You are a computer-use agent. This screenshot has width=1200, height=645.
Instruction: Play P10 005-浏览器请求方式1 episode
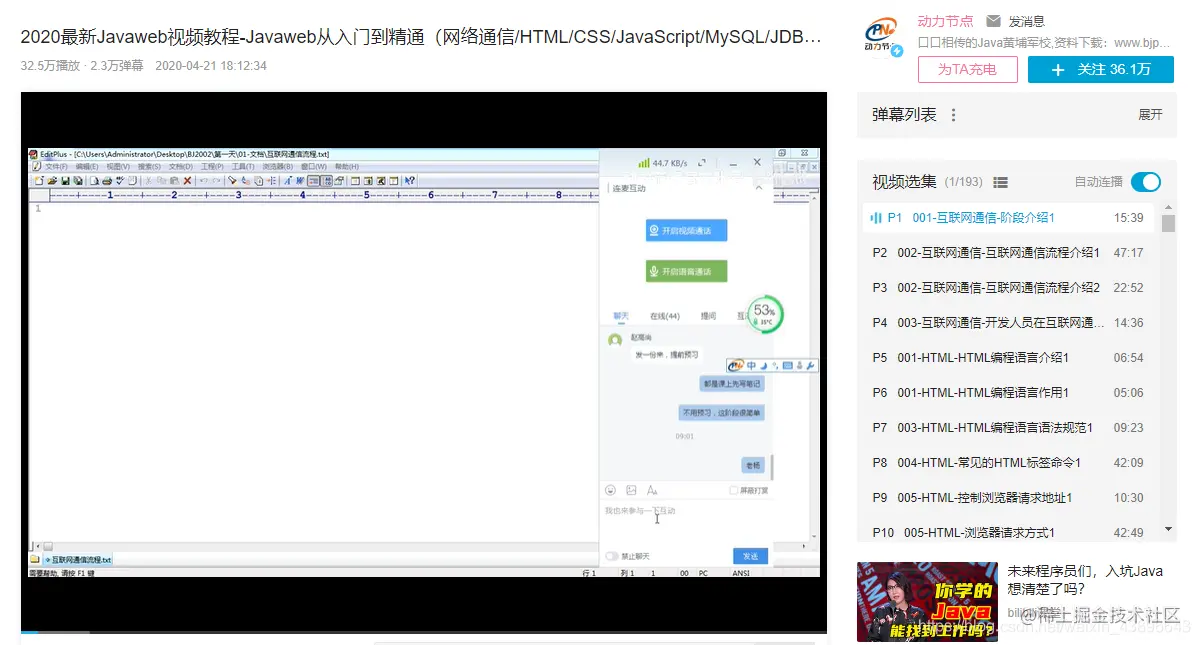coord(1008,533)
